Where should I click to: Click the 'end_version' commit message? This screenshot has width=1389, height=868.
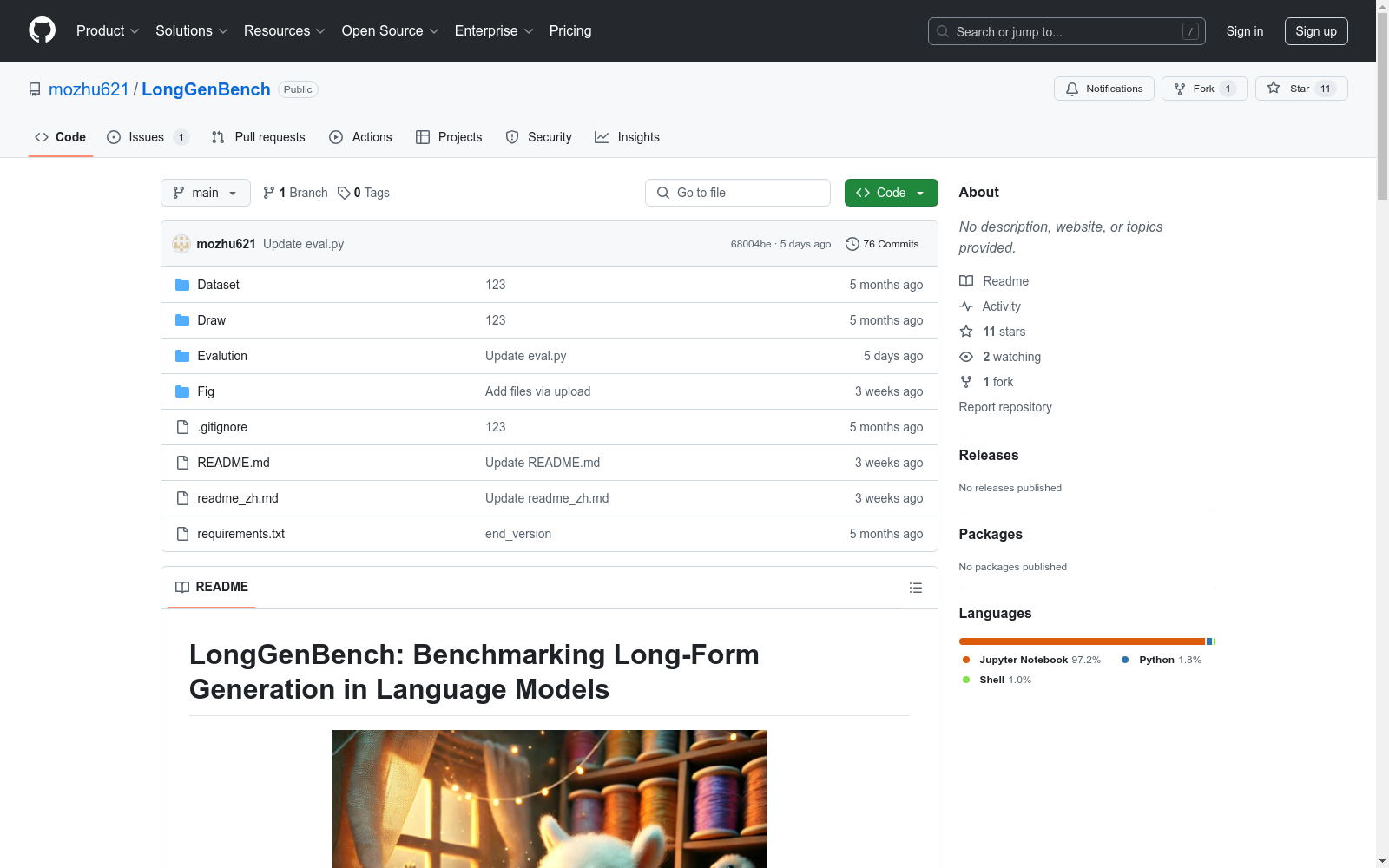pos(518,534)
